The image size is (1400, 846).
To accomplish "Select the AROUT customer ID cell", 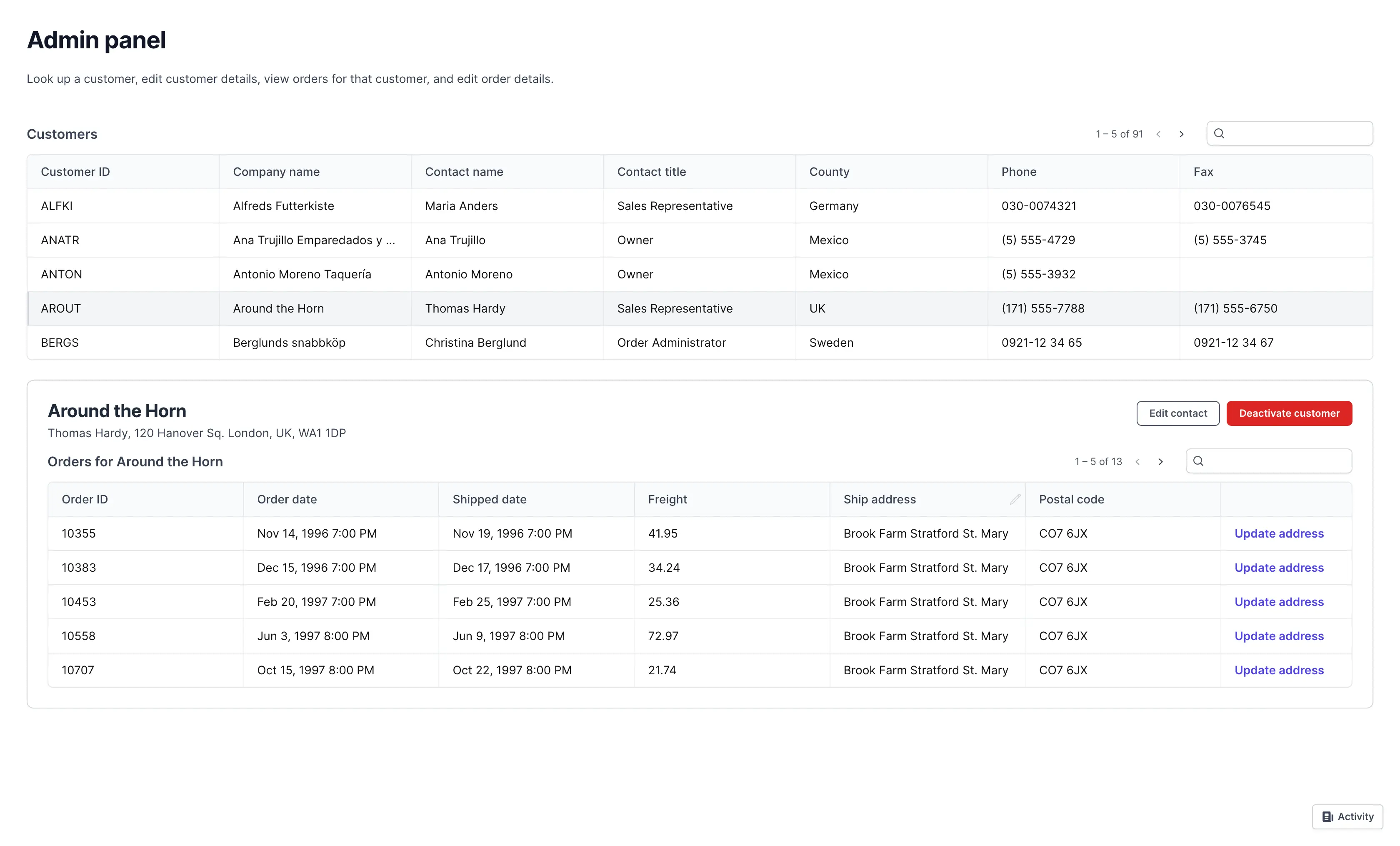I will point(123,308).
